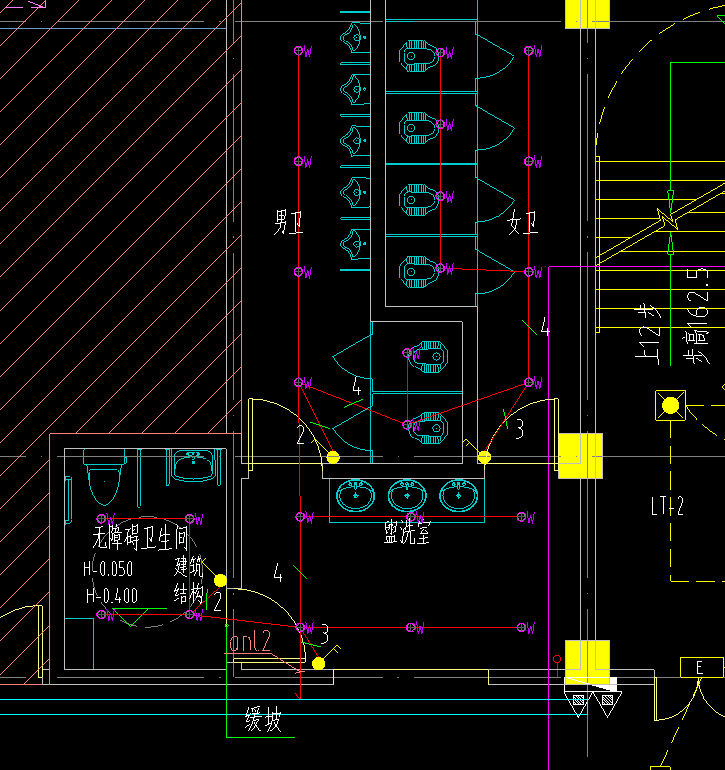Select the right wash basin in 盥洗室
Screen dimensions: 725x770
click(x=458, y=495)
